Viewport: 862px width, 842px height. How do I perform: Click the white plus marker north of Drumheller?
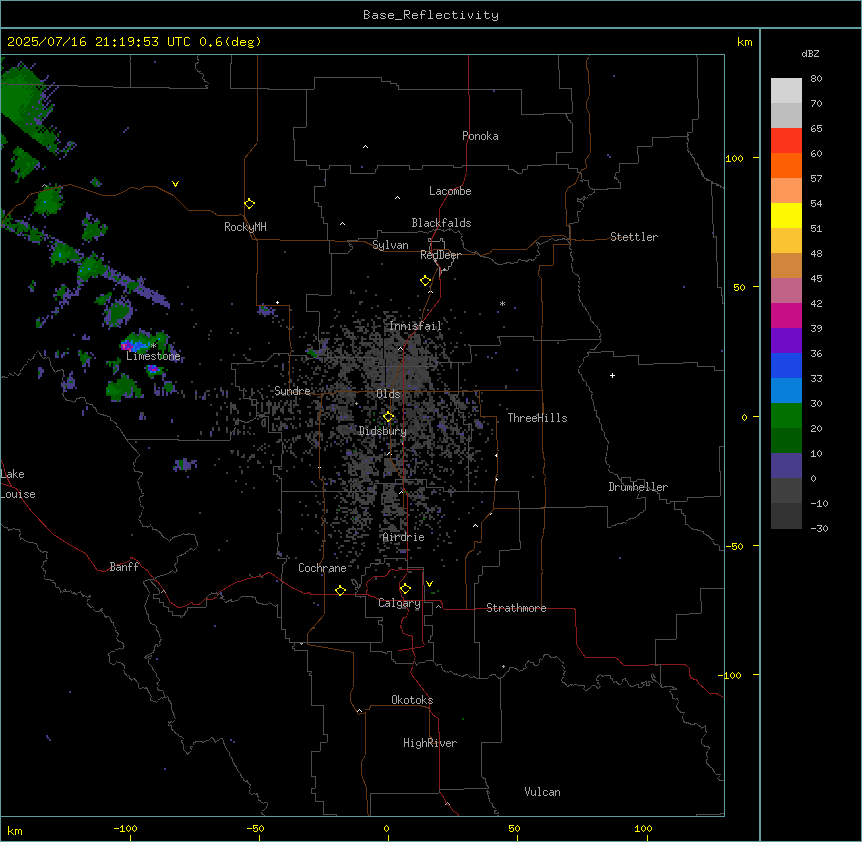(x=612, y=375)
